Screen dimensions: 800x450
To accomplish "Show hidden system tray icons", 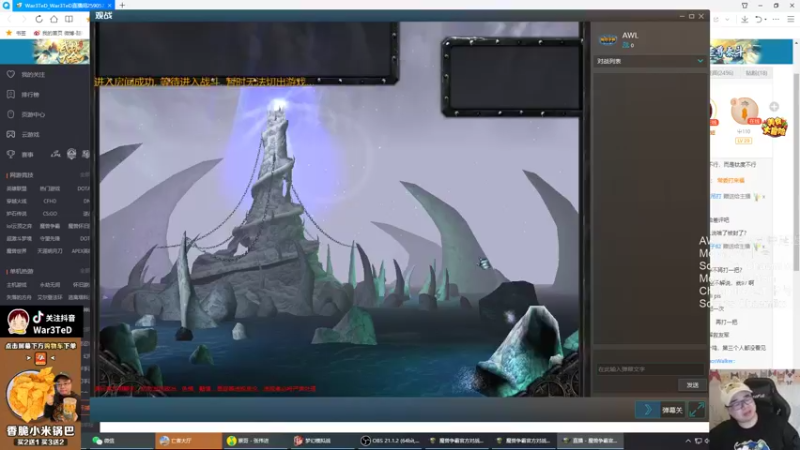I will click(688, 441).
